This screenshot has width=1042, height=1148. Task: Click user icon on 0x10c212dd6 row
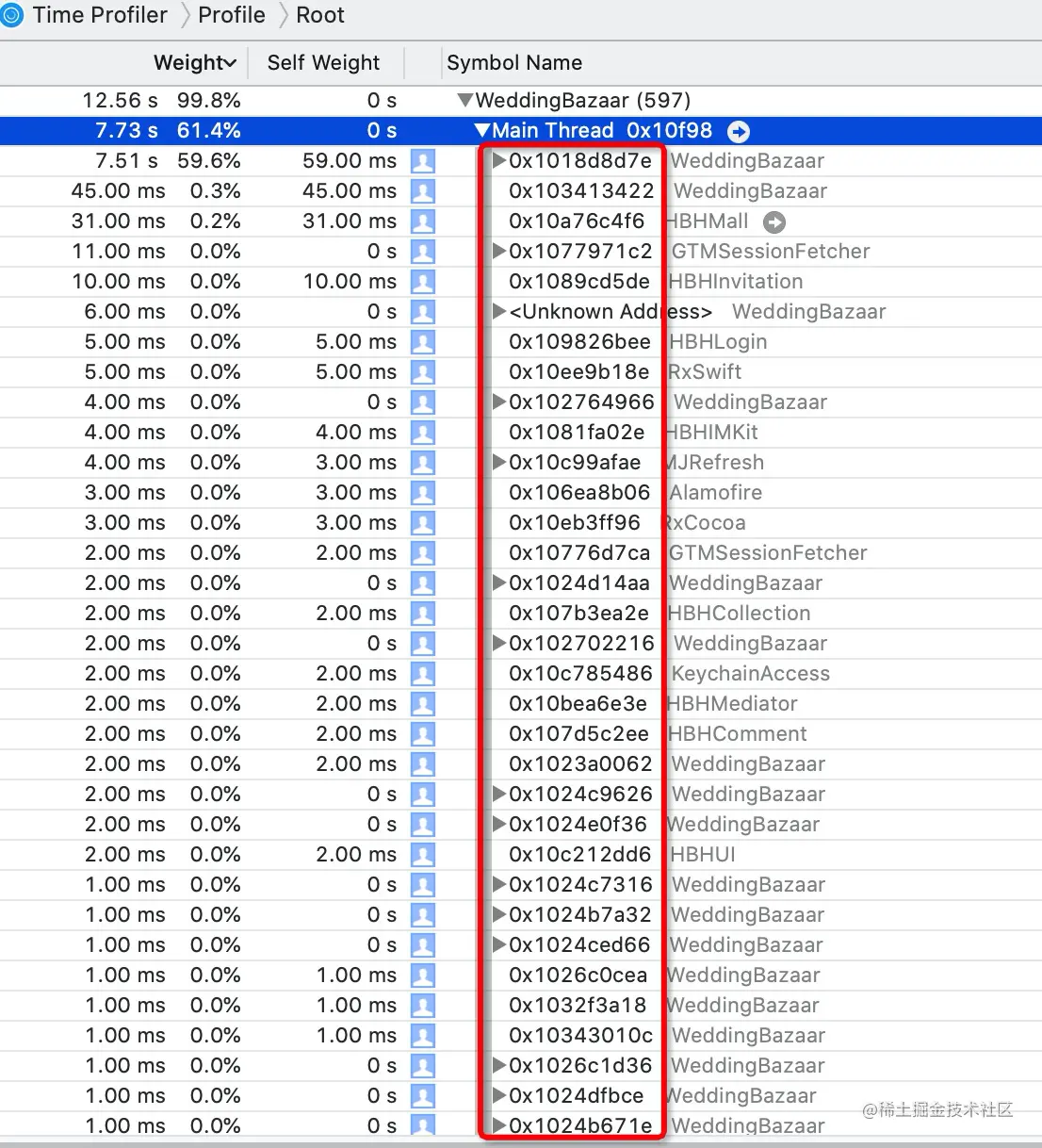[424, 855]
